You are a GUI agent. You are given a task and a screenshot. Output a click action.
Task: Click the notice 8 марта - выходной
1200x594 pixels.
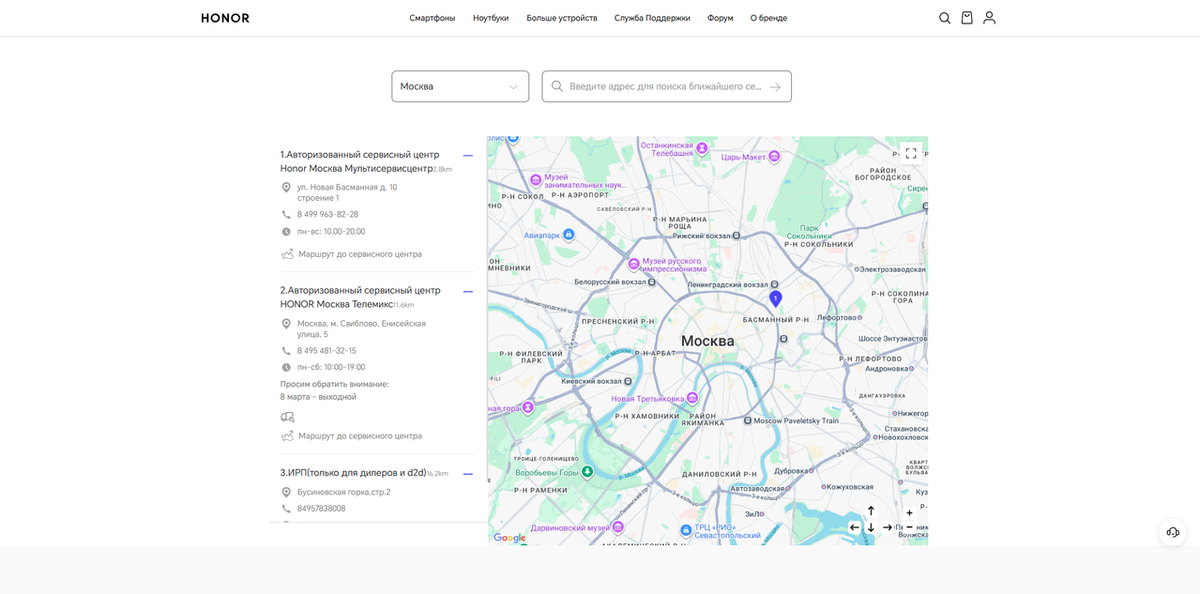[318, 397]
